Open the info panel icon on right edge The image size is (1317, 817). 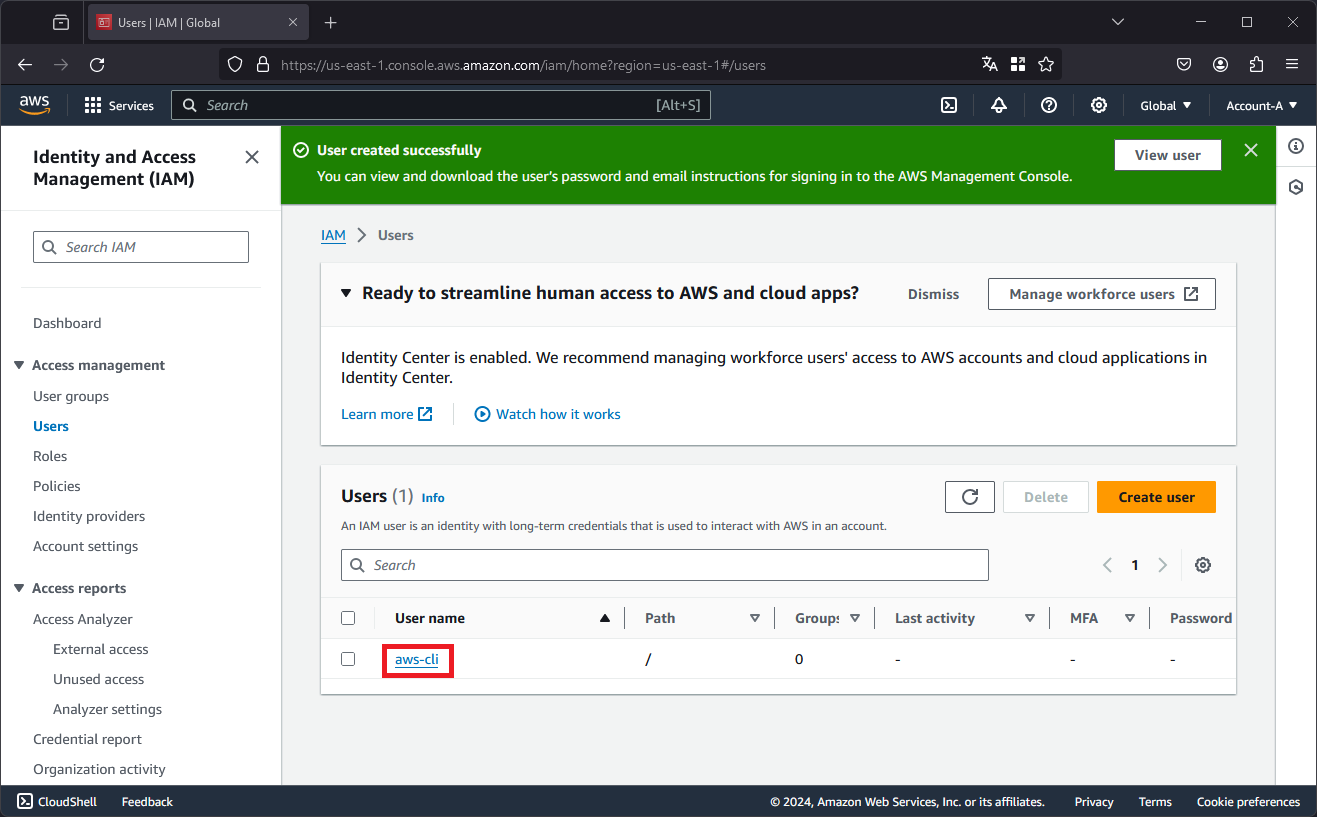point(1296,146)
